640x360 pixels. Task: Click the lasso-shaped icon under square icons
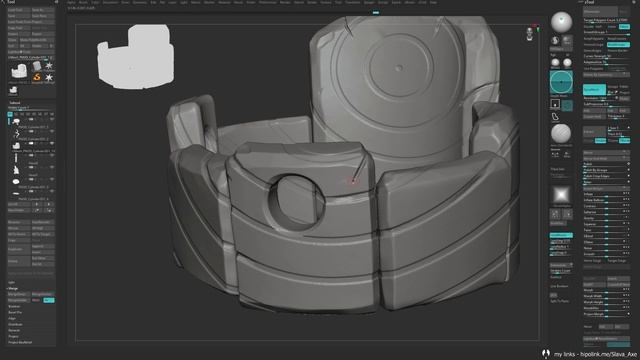pyautogui.click(x=556, y=118)
